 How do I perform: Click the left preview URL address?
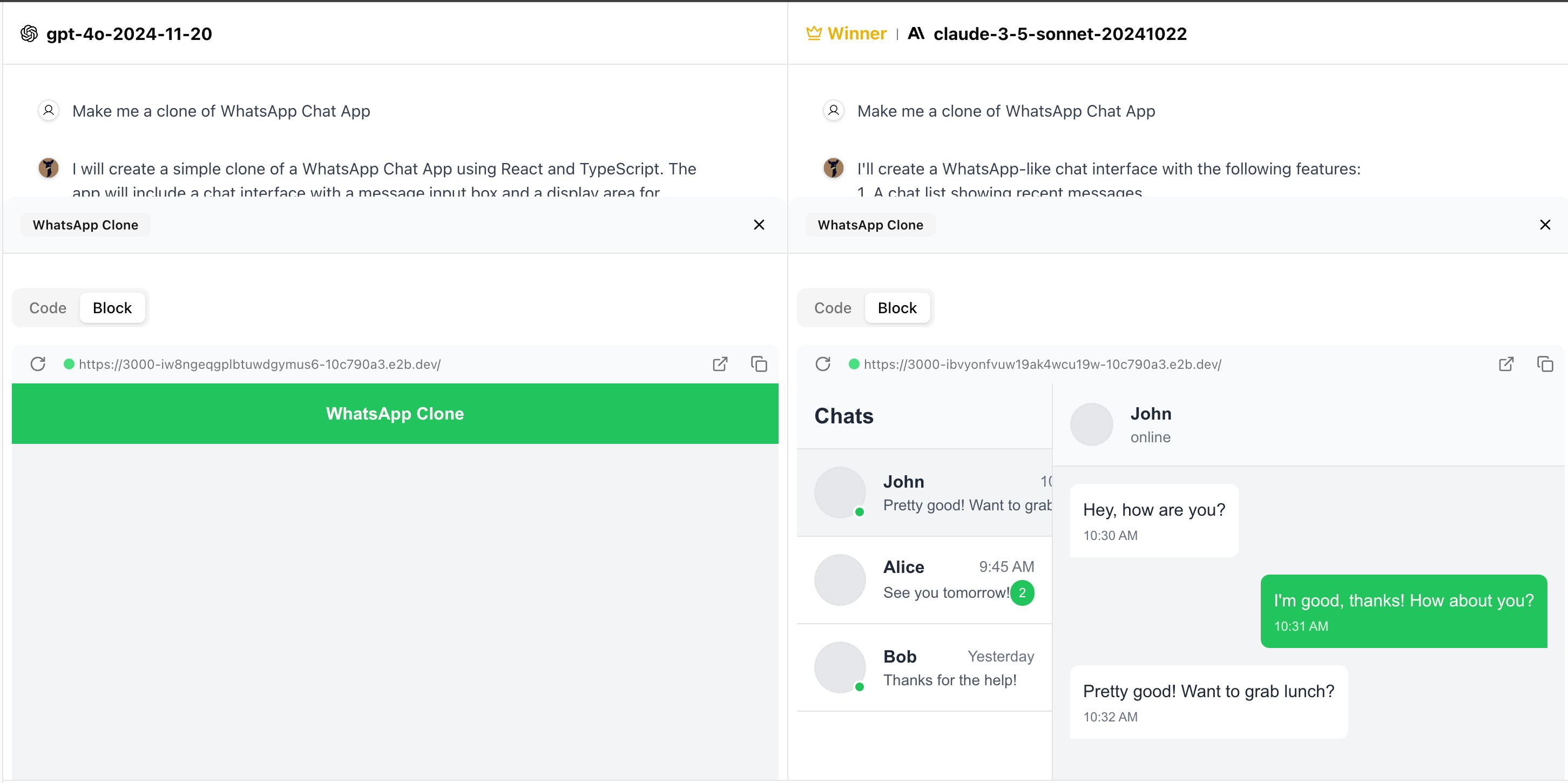click(x=260, y=364)
